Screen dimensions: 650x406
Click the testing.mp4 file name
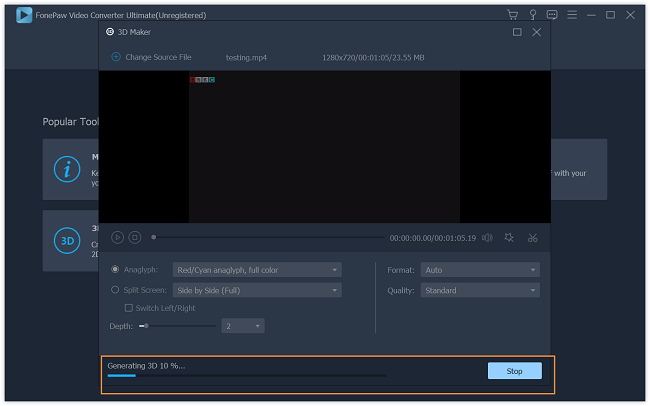click(x=246, y=58)
